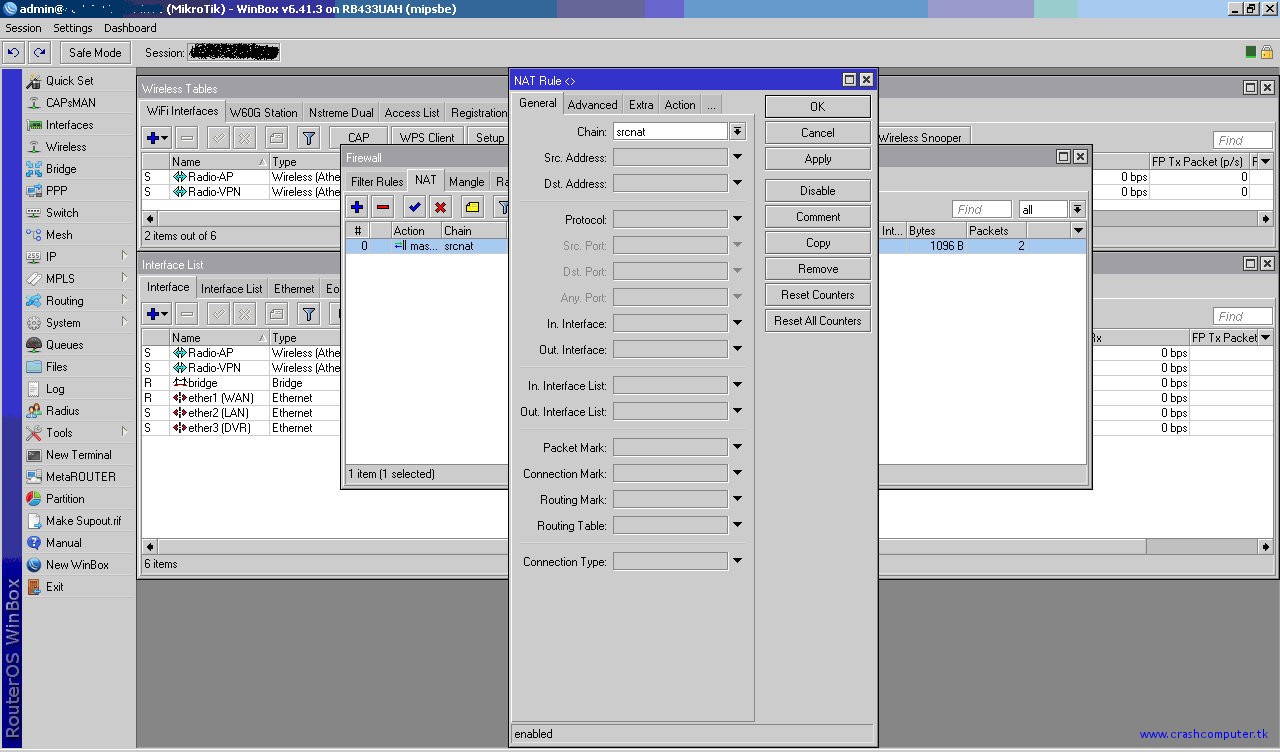Open Nstreme Dual tab
The height and width of the screenshot is (752, 1280).
pyautogui.click(x=341, y=113)
